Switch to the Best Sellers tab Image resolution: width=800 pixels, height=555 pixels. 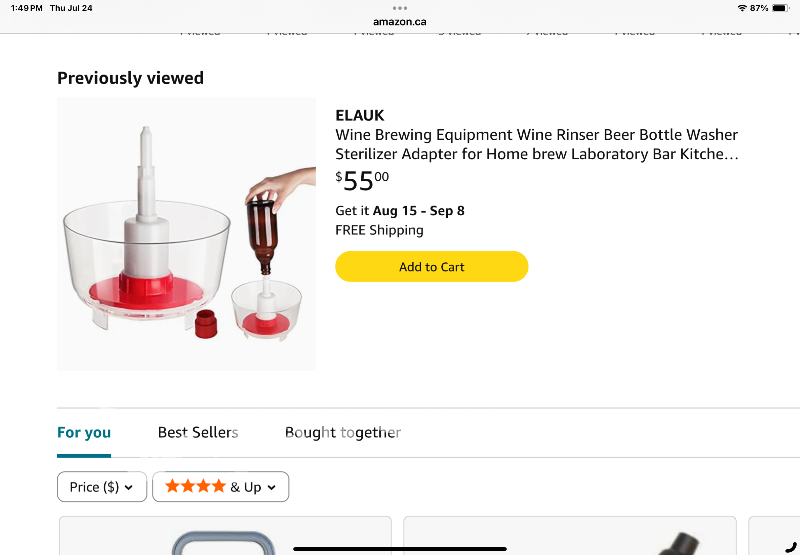[x=198, y=432]
